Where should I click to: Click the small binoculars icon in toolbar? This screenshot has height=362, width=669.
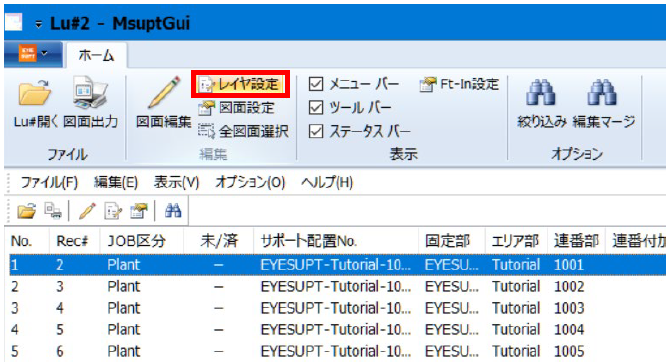[173, 210]
